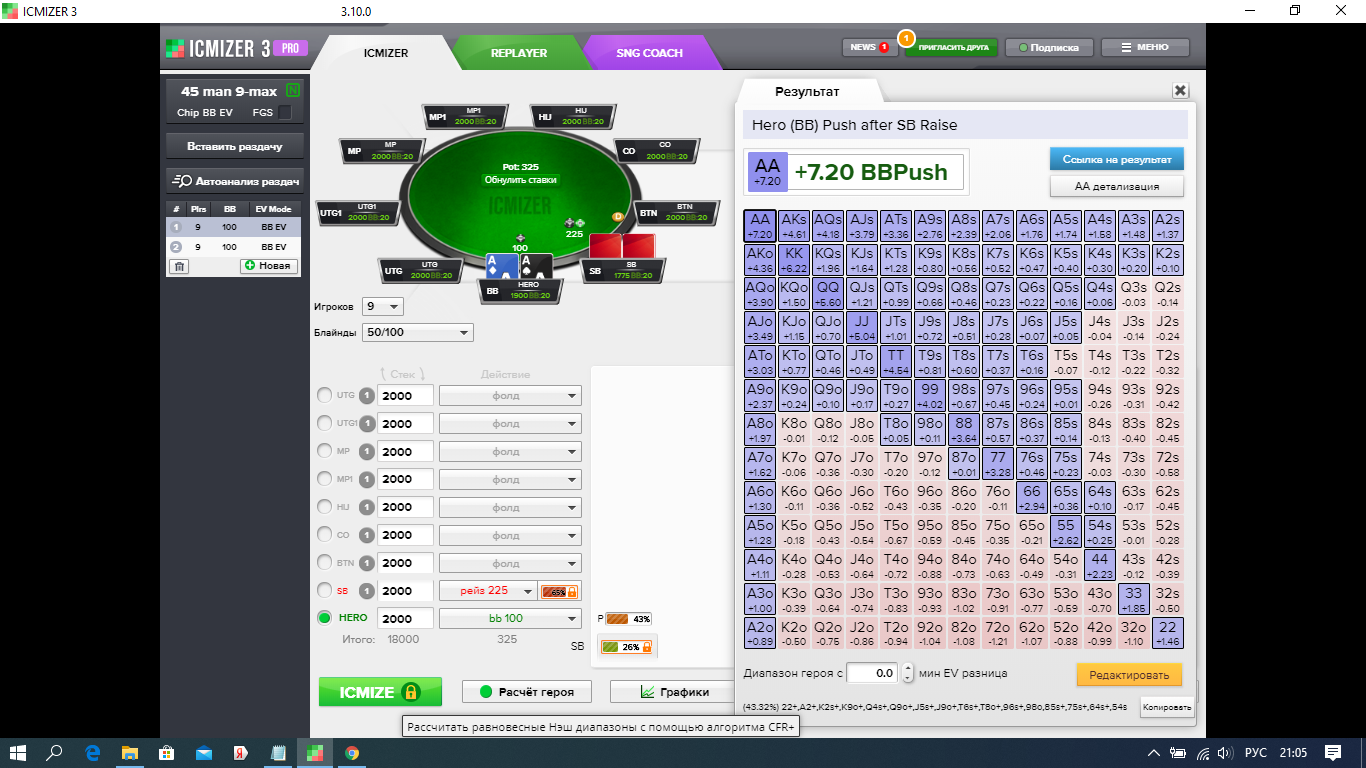Open Графики charts button
Image resolution: width=1366 pixels, height=768 pixels.
pos(674,692)
